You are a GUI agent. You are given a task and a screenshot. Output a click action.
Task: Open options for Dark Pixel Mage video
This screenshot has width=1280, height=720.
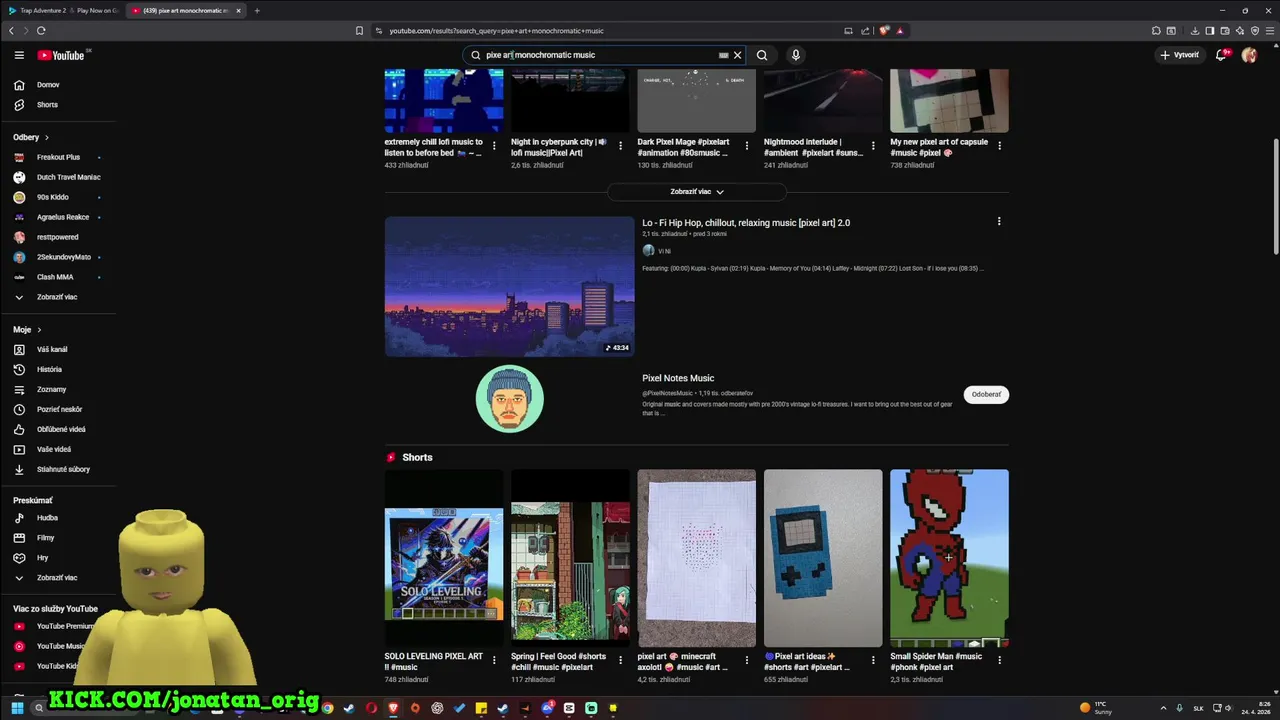coord(746,146)
